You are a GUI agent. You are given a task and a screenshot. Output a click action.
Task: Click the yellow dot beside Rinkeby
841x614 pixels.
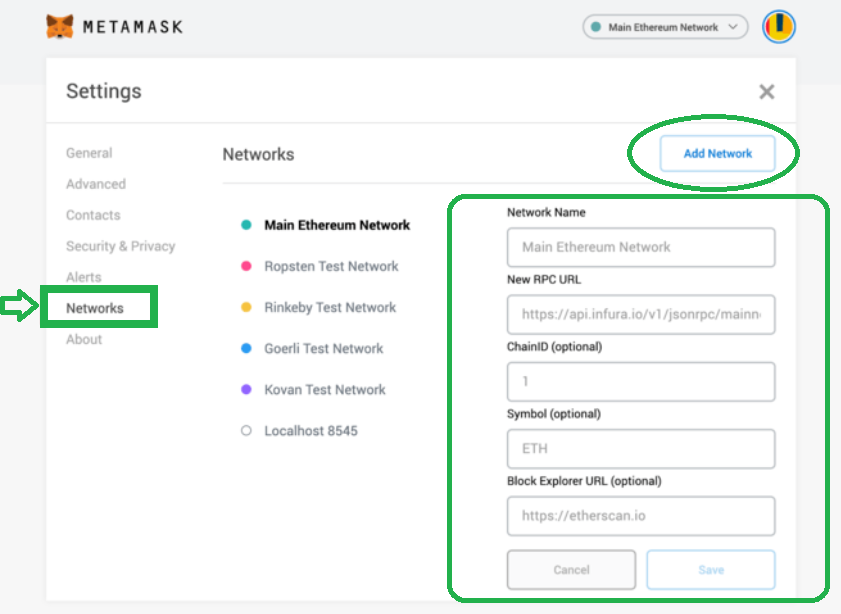(246, 307)
